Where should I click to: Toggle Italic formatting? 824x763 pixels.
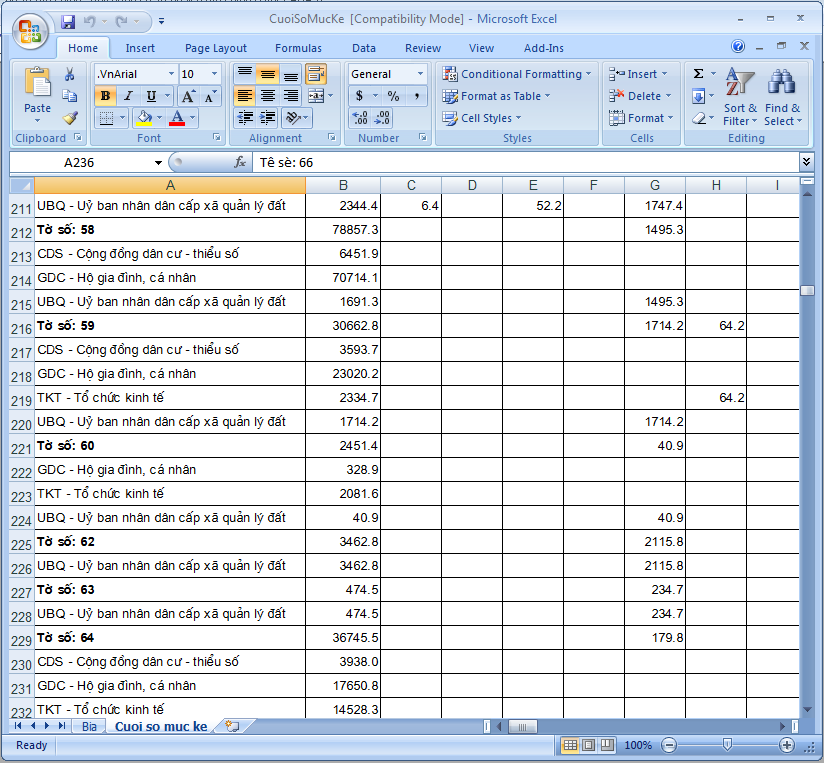(128, 96)
